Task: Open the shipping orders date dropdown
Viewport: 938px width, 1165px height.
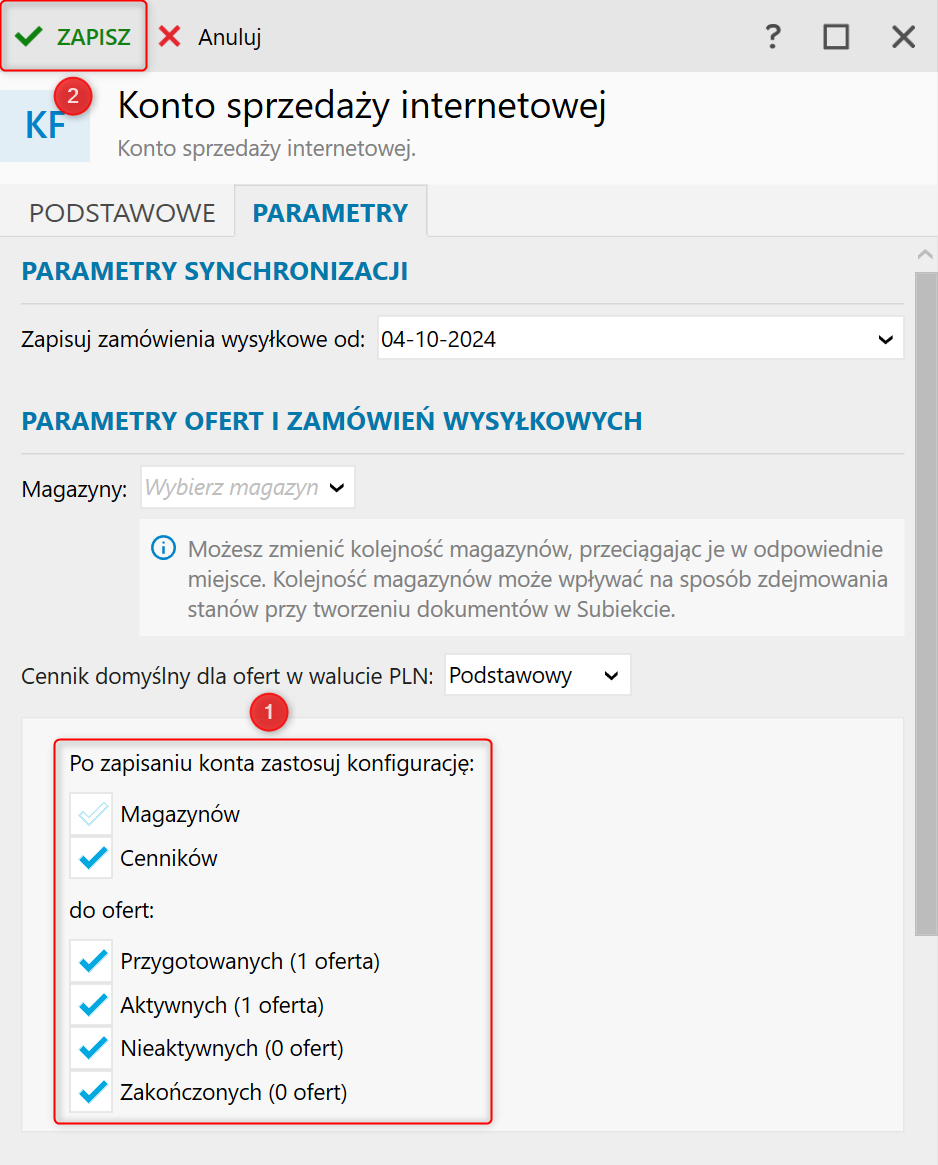Action: (885, 340)
